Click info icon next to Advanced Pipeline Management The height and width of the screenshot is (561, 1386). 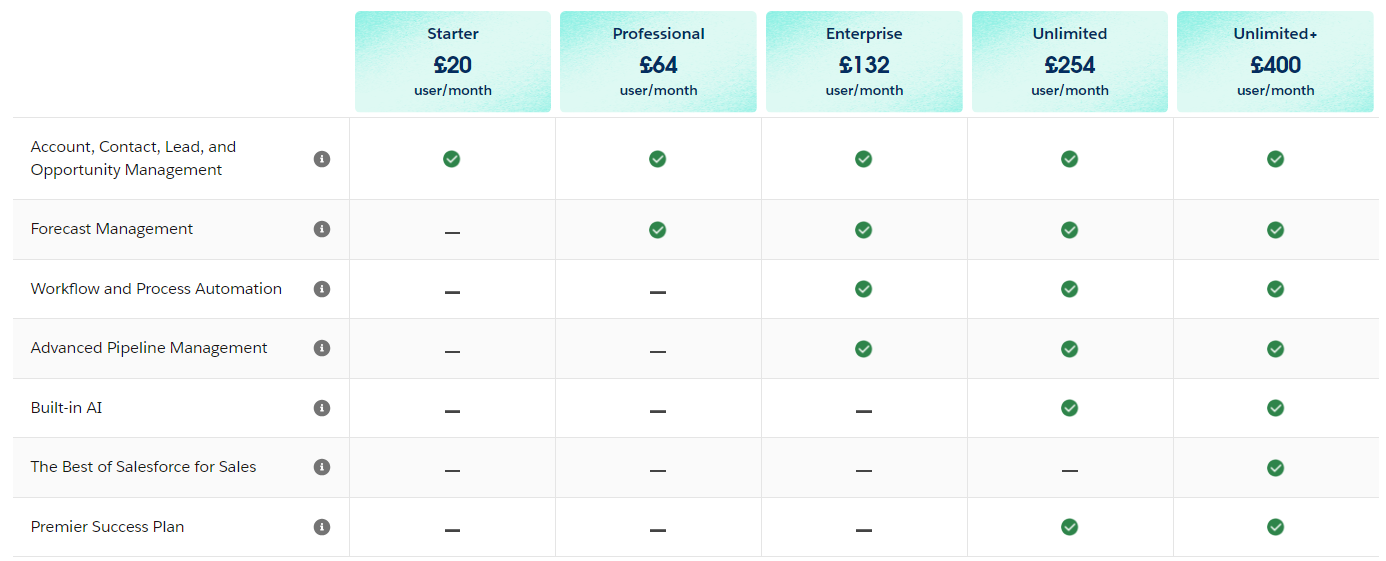(322, 348)
